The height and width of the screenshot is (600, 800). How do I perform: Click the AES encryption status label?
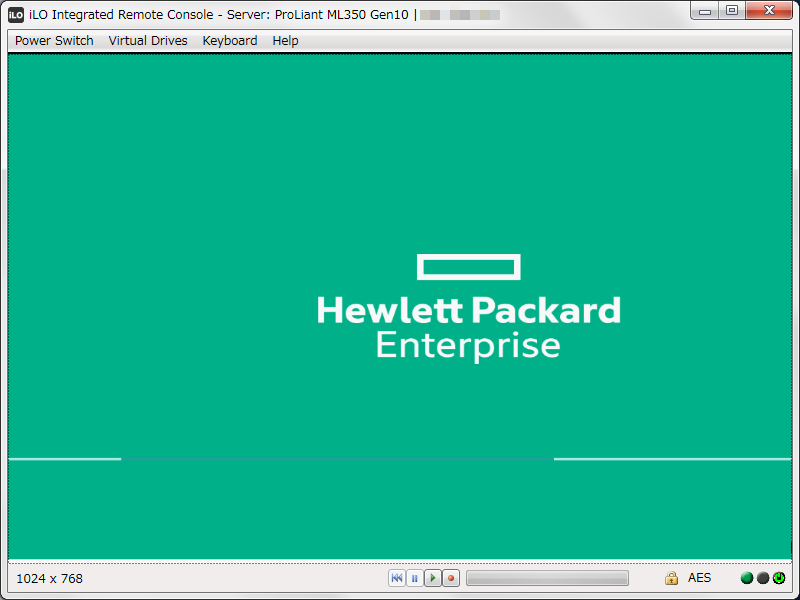click(x=699, y=578)
